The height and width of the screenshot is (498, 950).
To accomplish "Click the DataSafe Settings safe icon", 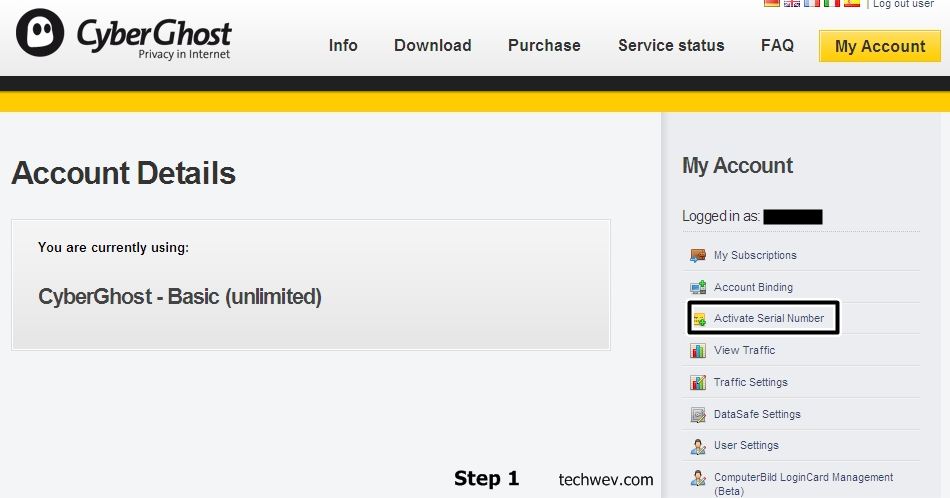I will tap(698, 414).
